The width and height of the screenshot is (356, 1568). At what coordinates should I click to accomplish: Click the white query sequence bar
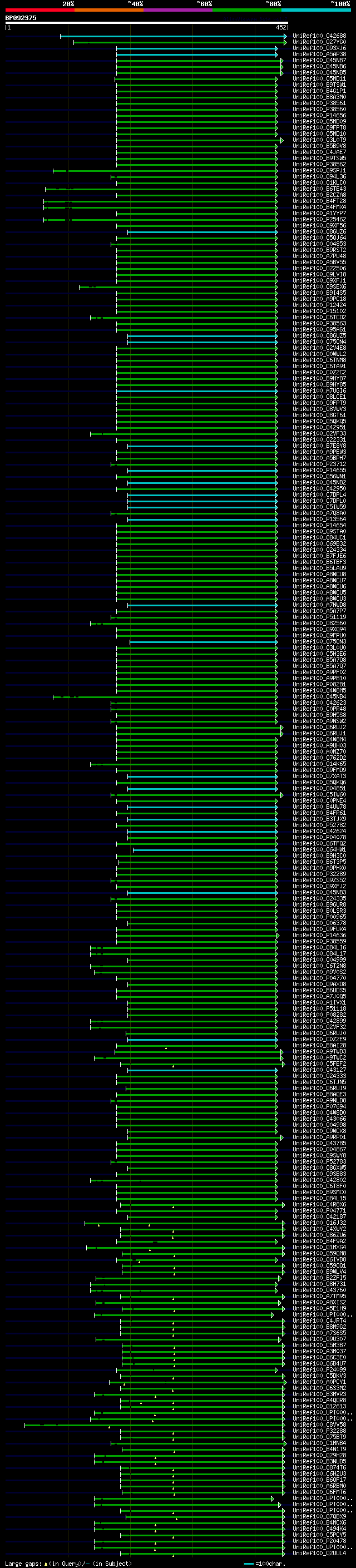coord(147,22)
